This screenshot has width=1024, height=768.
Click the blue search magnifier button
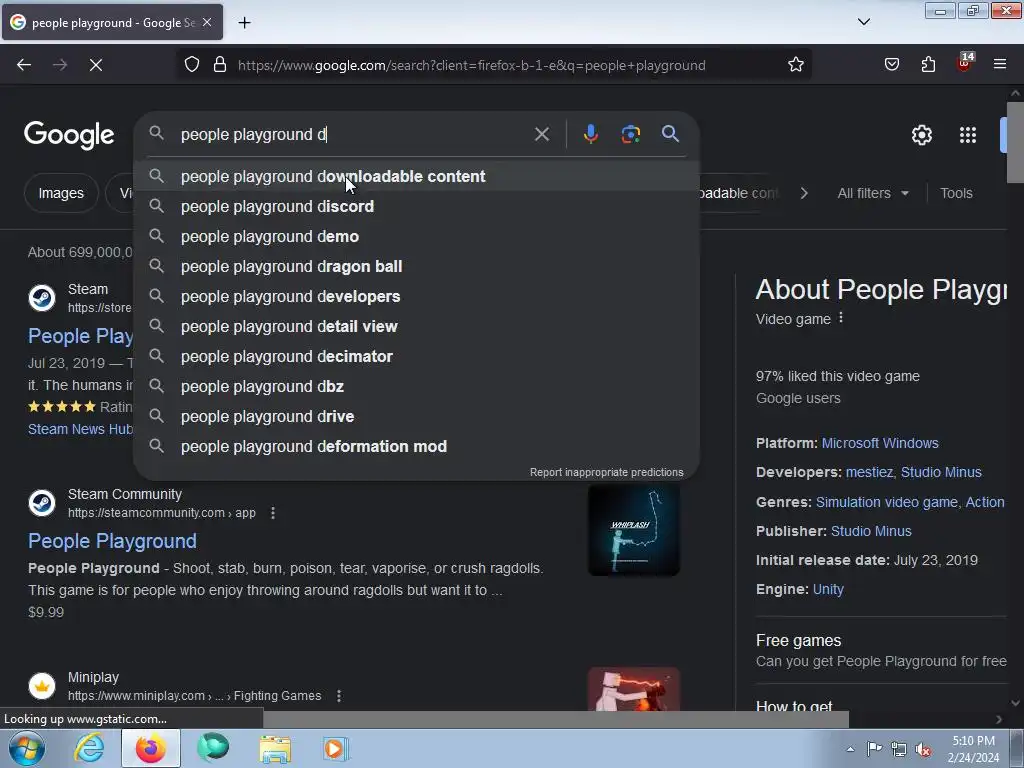[x=670, y=134]
